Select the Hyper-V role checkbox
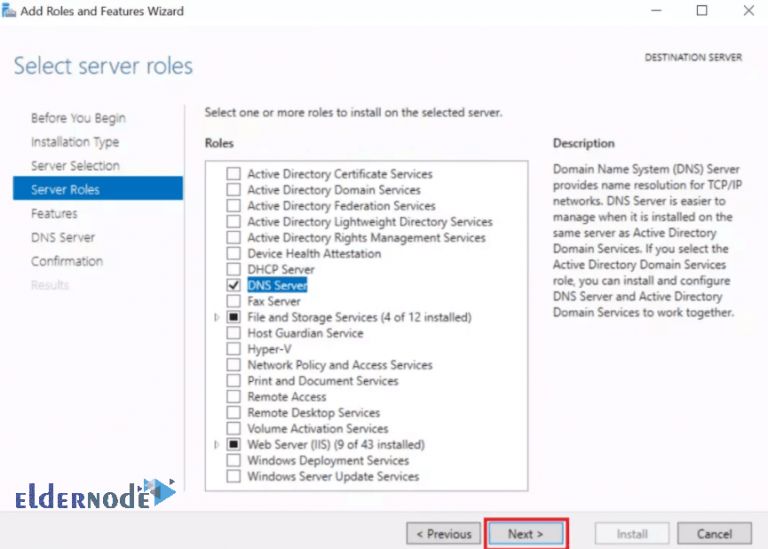Viewport: 768px width, 549px height. [233, 349]
